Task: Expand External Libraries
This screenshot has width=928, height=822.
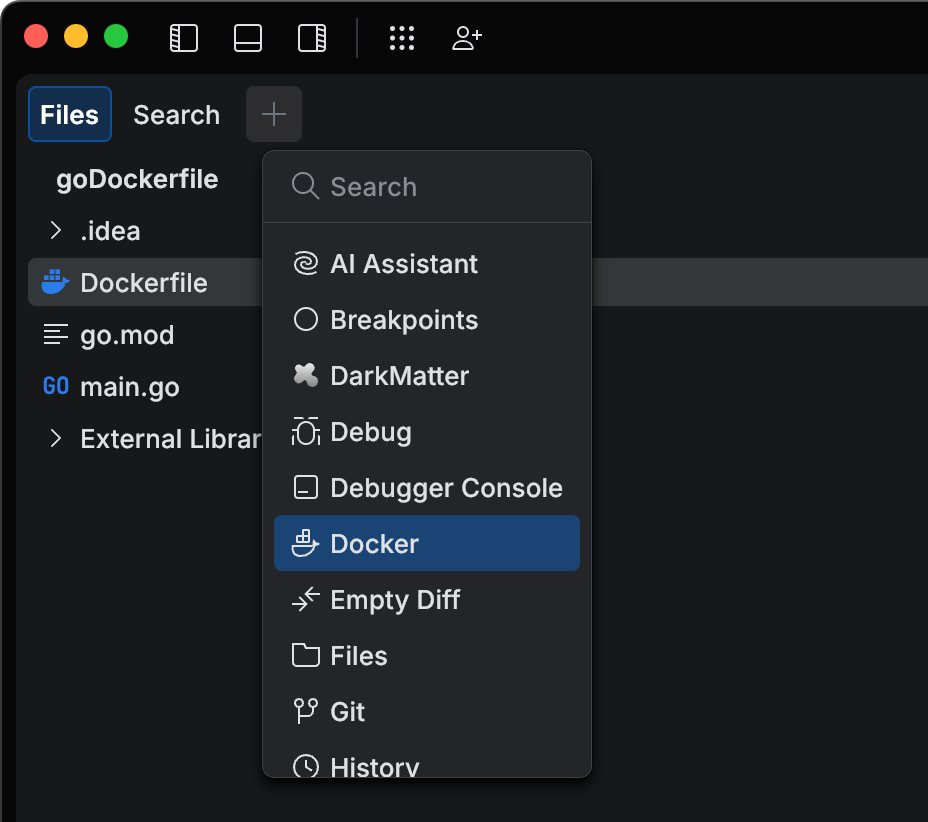Action: [56, 438]
